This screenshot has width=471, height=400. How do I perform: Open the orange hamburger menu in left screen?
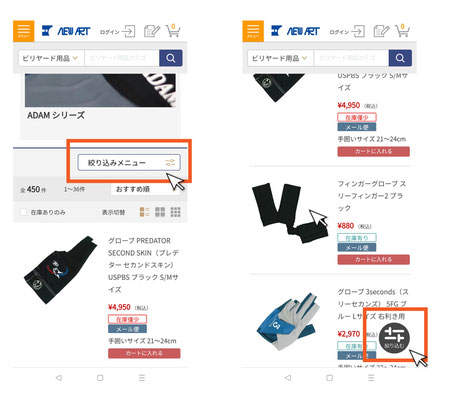pyautogui.click(x=24, y=31)
